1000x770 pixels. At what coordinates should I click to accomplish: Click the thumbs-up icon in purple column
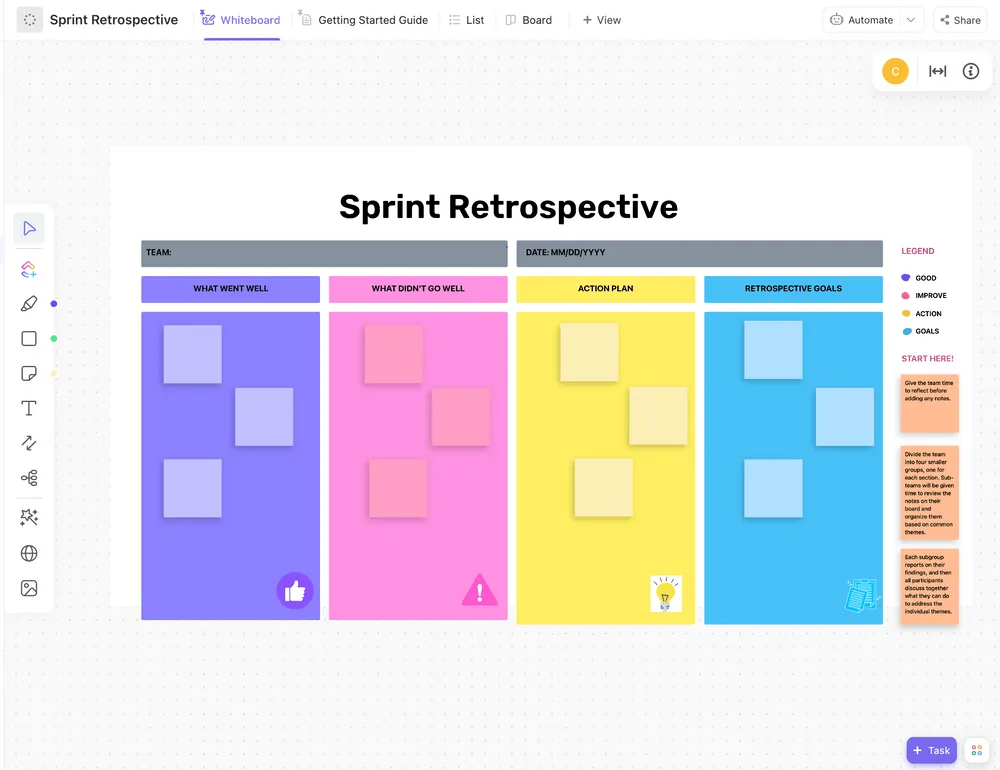tap(295, 591)
